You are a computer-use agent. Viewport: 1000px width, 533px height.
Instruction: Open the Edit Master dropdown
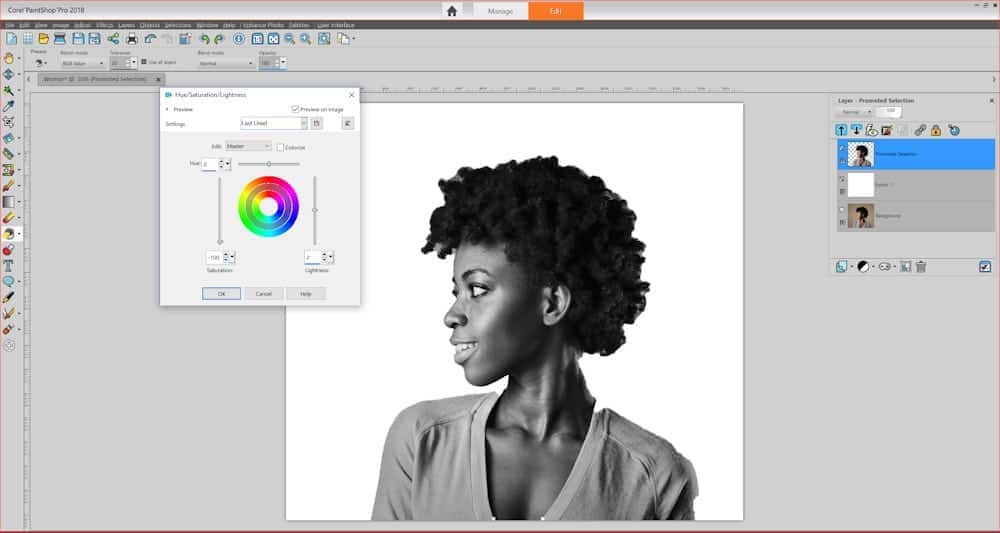tap(248, 146)
